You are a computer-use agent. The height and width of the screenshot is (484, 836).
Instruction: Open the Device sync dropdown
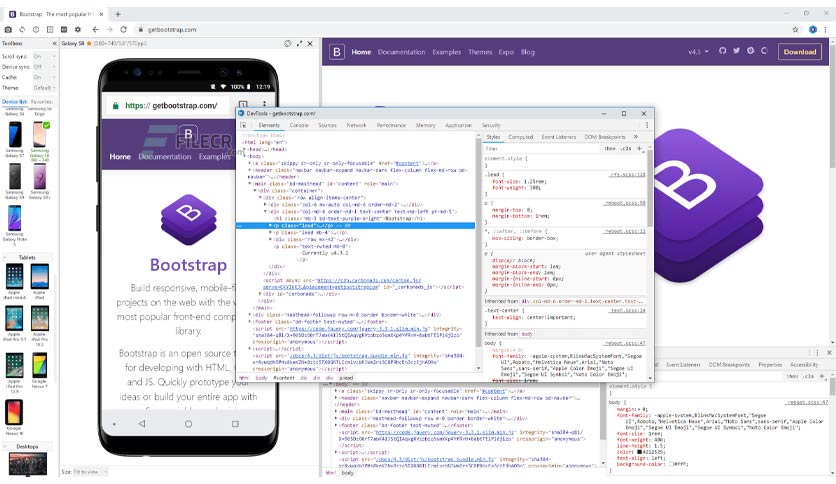(x=44, y=67)
